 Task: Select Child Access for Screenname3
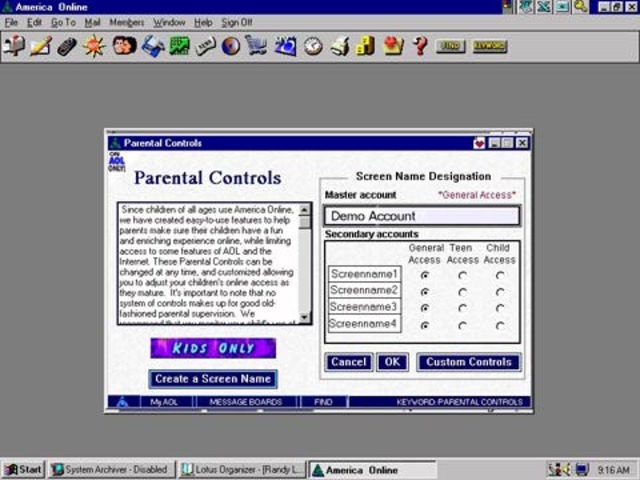pyautogui.click(x=500, y=308)
